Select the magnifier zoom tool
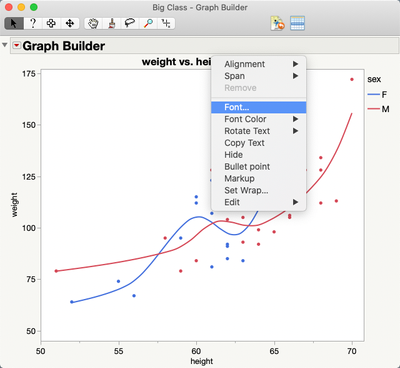The width and height of the screenshot is (400, 368). [x=148, y=24]
